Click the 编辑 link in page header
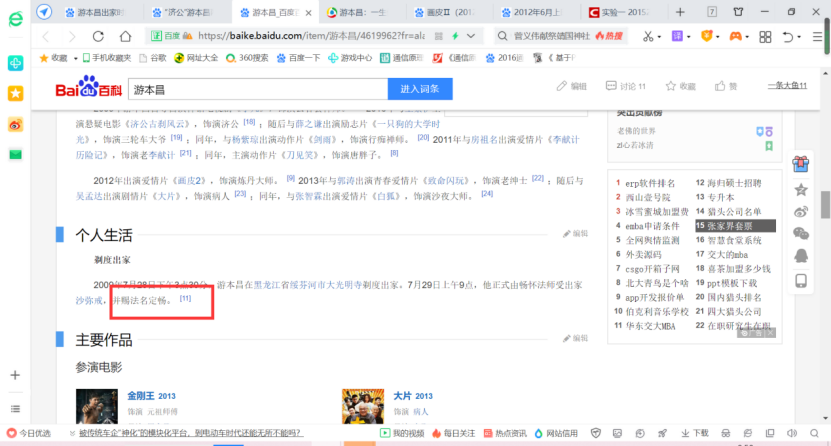This screenshot has height=446, width=831. [571, 86]
